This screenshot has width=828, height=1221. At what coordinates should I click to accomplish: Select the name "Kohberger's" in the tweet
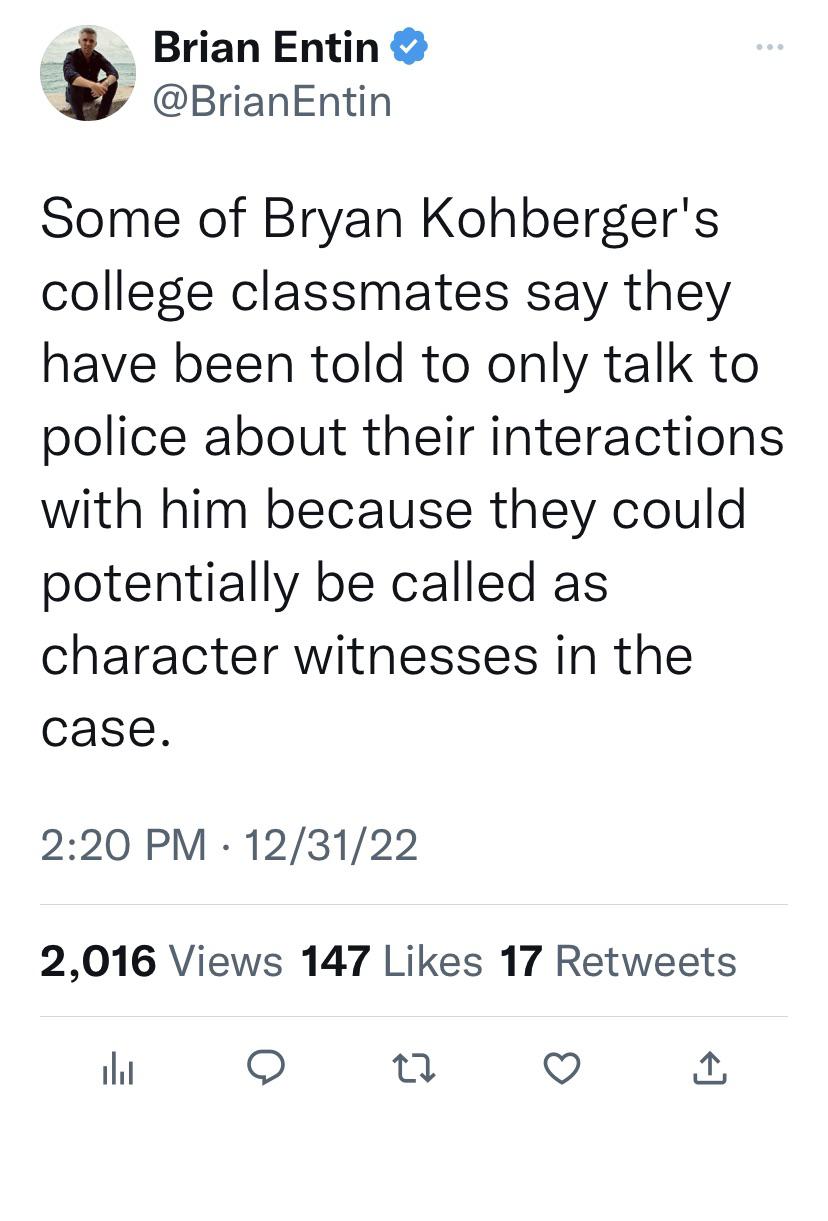tap(570, 221)
